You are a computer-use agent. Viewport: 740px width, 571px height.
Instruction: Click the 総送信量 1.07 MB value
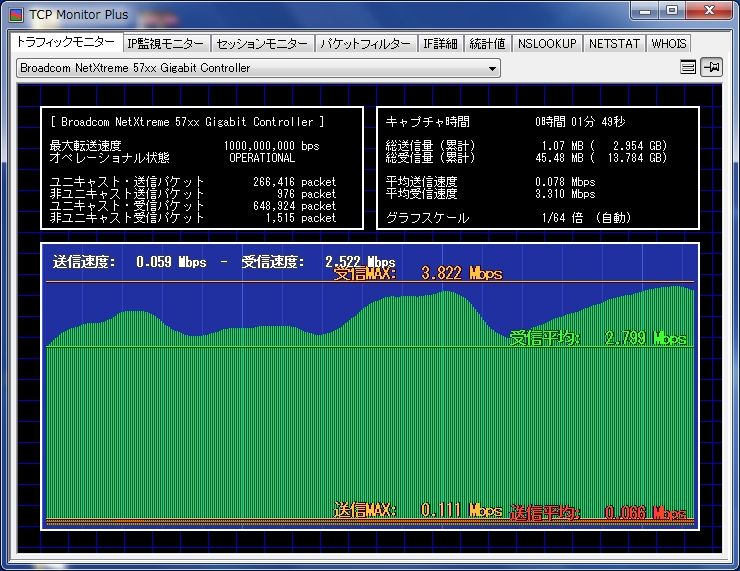562,146
